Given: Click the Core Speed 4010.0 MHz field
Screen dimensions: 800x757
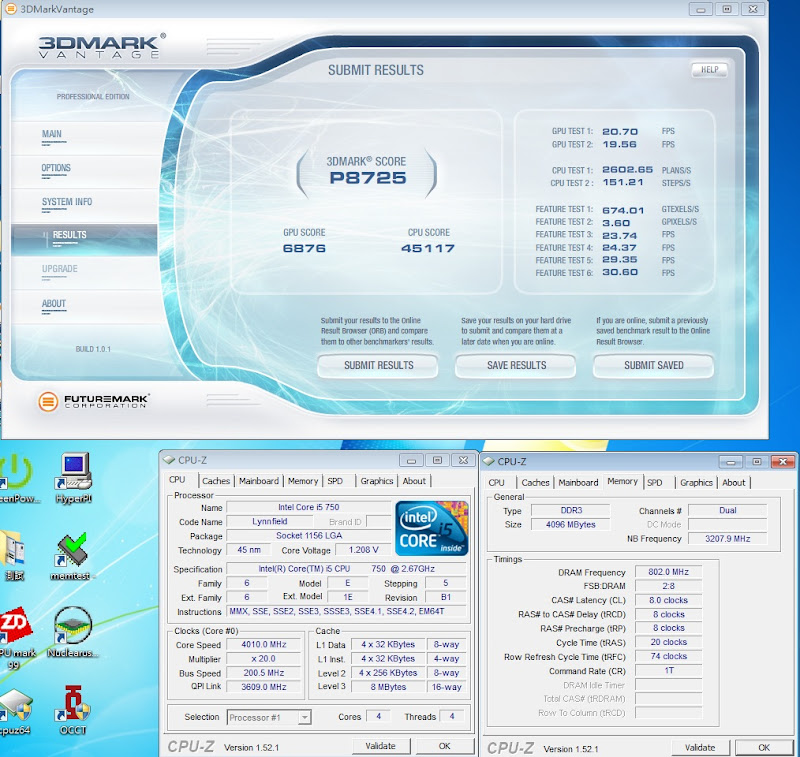Looking at the screenshot, I should 264,645.
